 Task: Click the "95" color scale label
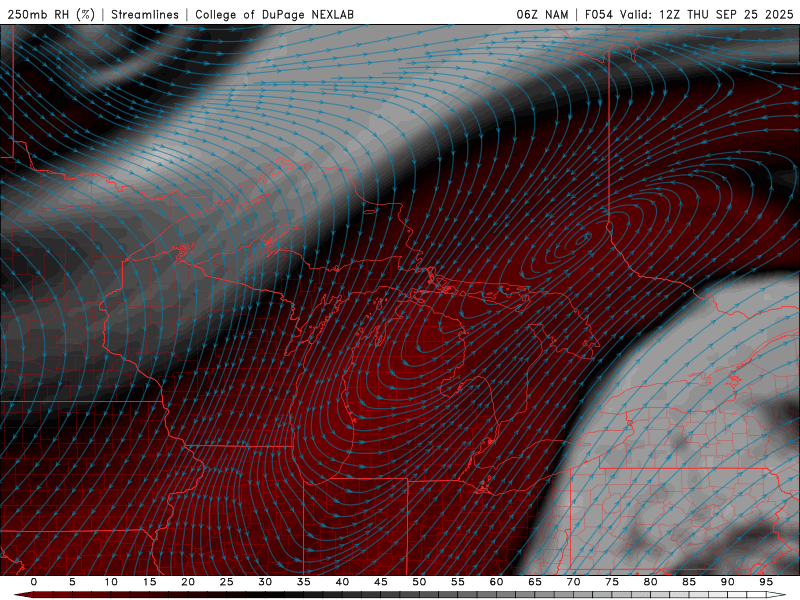[766, 582]
